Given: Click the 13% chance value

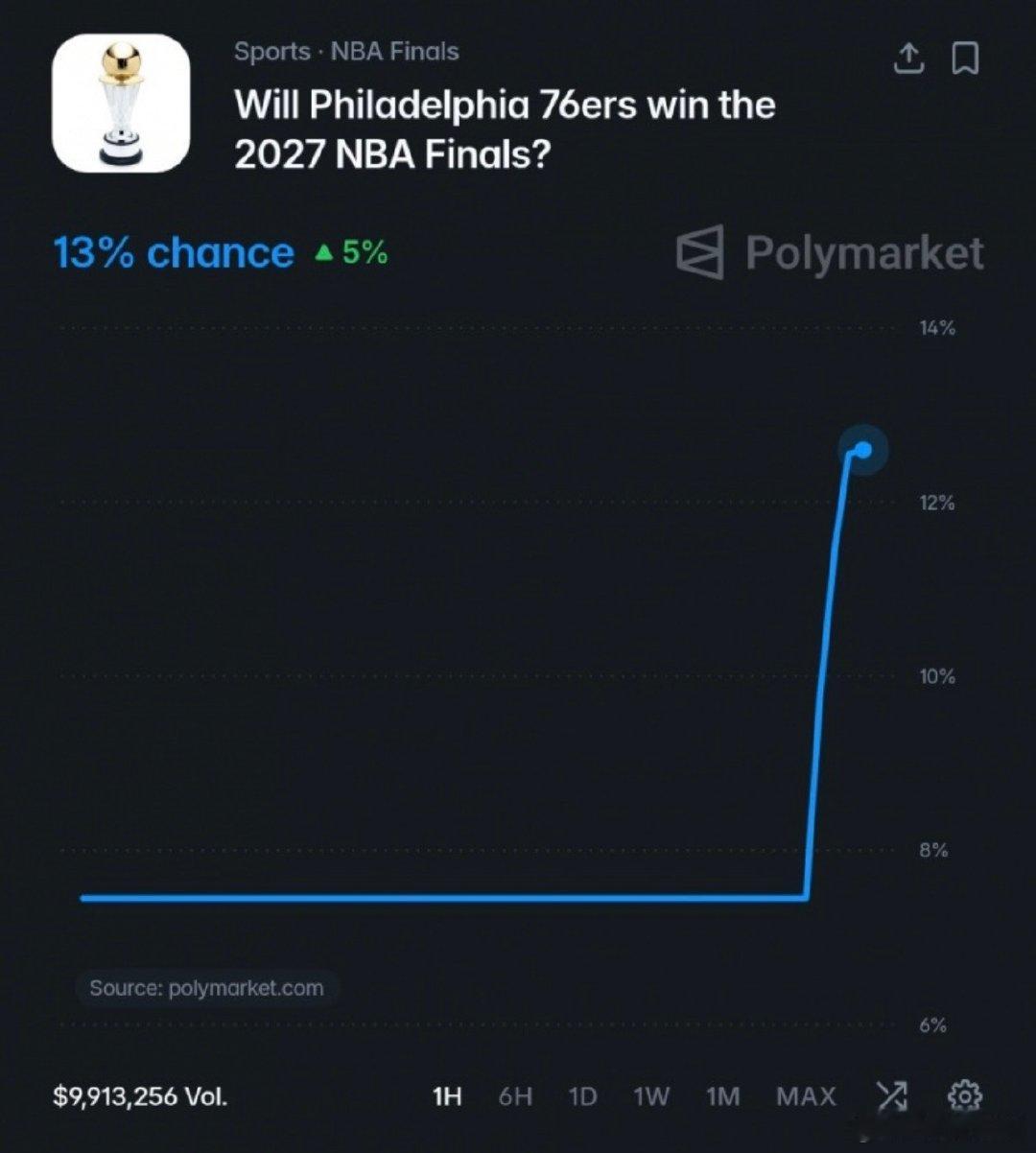Looking at the screenshot, I should click(x=174, y=252).
